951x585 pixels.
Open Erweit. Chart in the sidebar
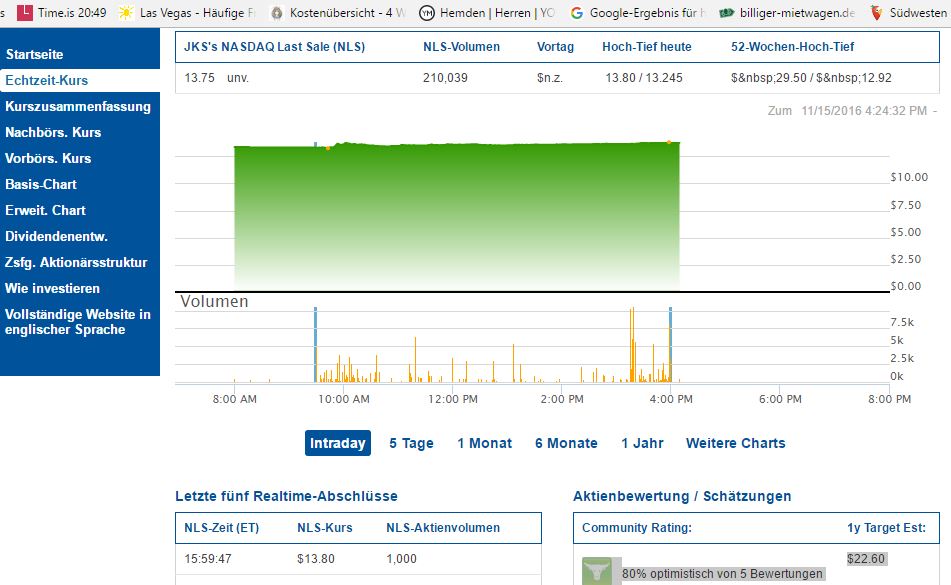[x=45, y=210]
